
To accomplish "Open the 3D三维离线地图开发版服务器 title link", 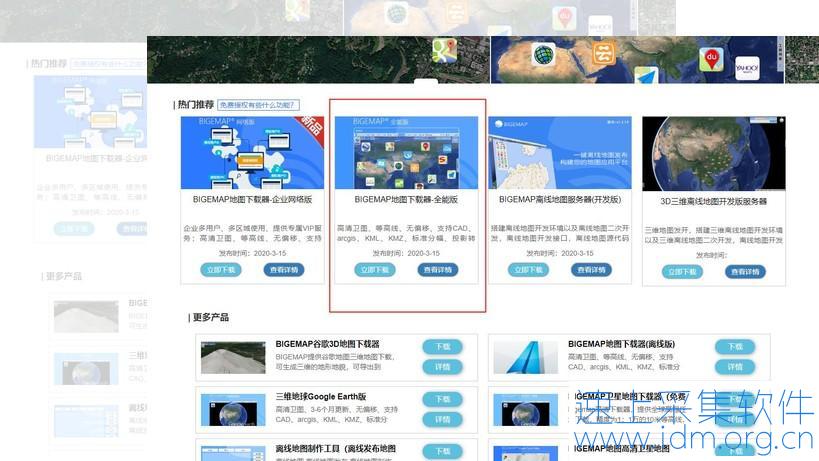I will [x=713, y=202].
